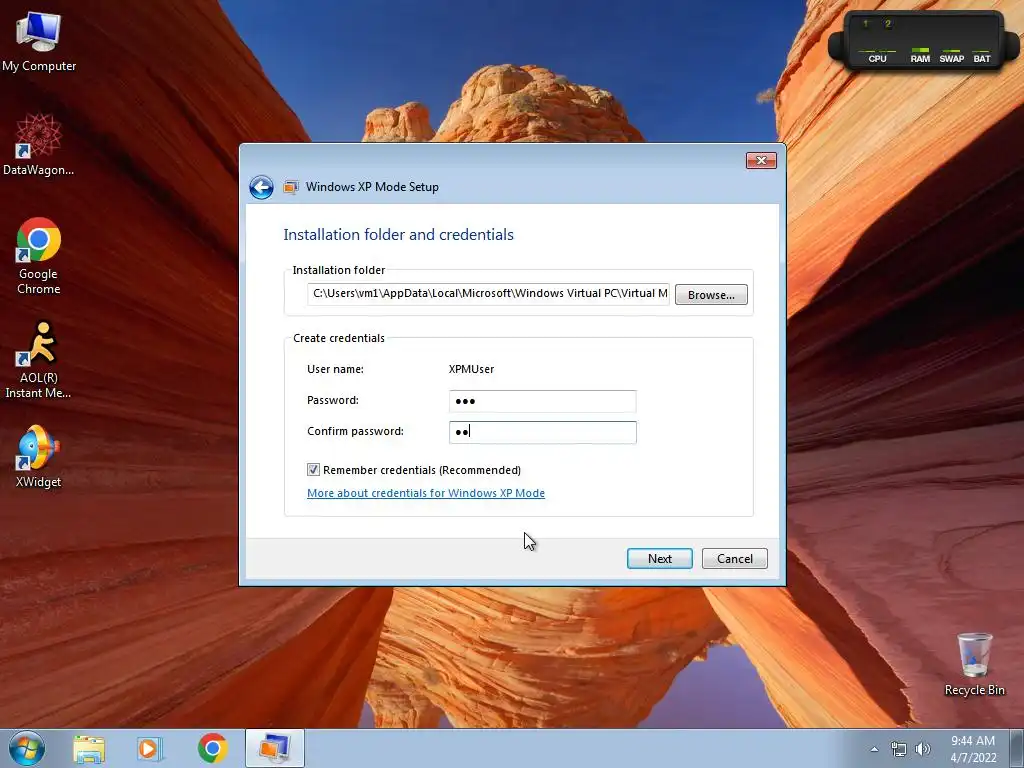
Task: Select the Google Chrome desktop shortcut
Action: 39,256
